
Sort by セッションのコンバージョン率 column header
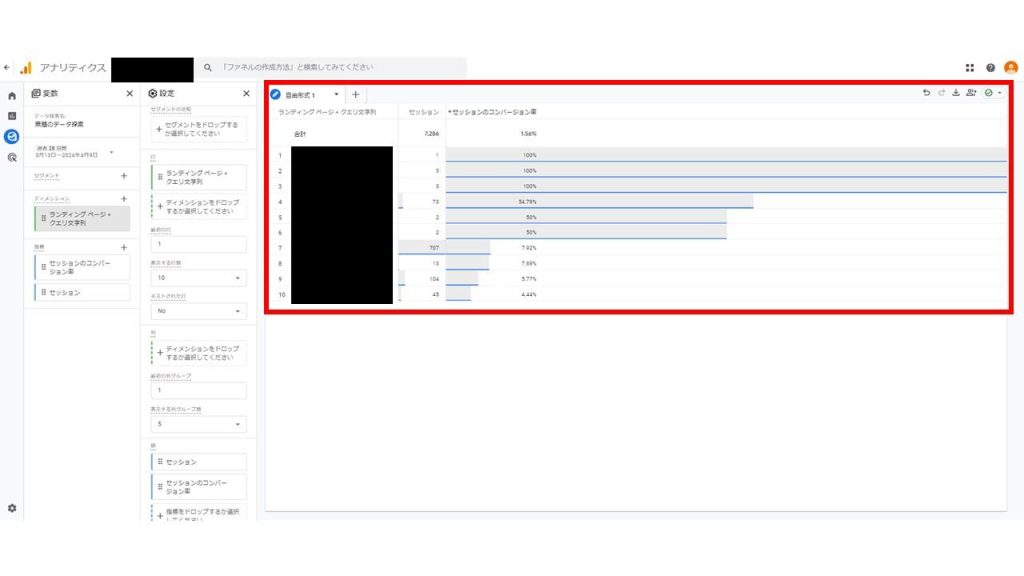(492, 112)
